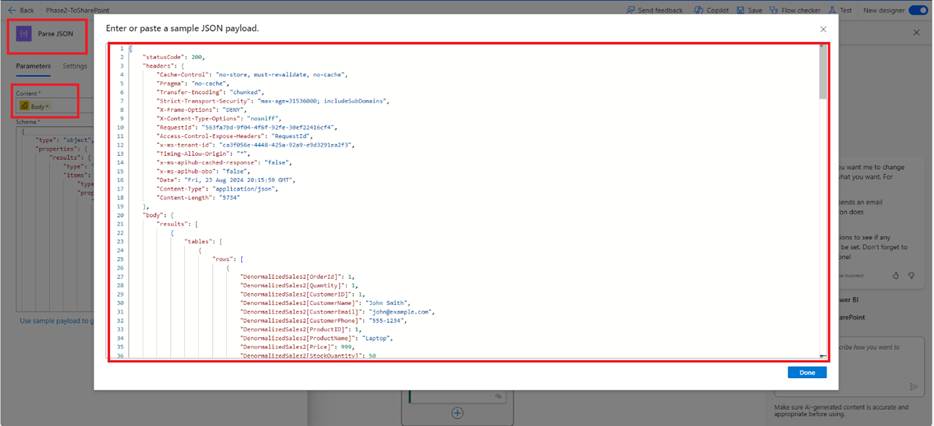934x426 pixels.
Task: Give thumbs up to Copilot response
Action: pos(896,275)
